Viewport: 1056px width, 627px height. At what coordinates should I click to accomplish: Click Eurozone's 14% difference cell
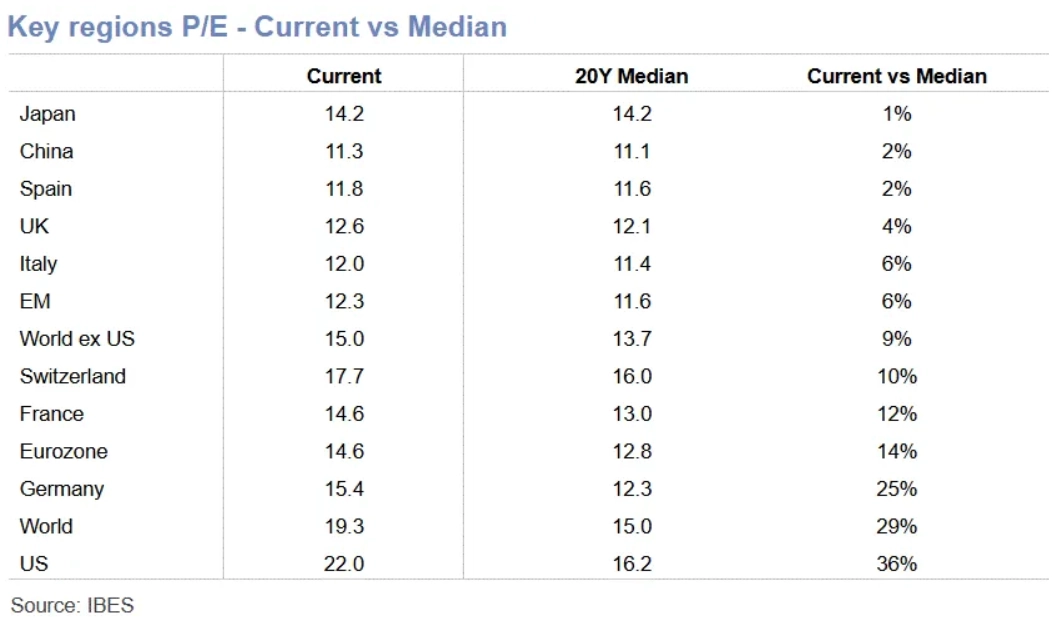[897, 451]
